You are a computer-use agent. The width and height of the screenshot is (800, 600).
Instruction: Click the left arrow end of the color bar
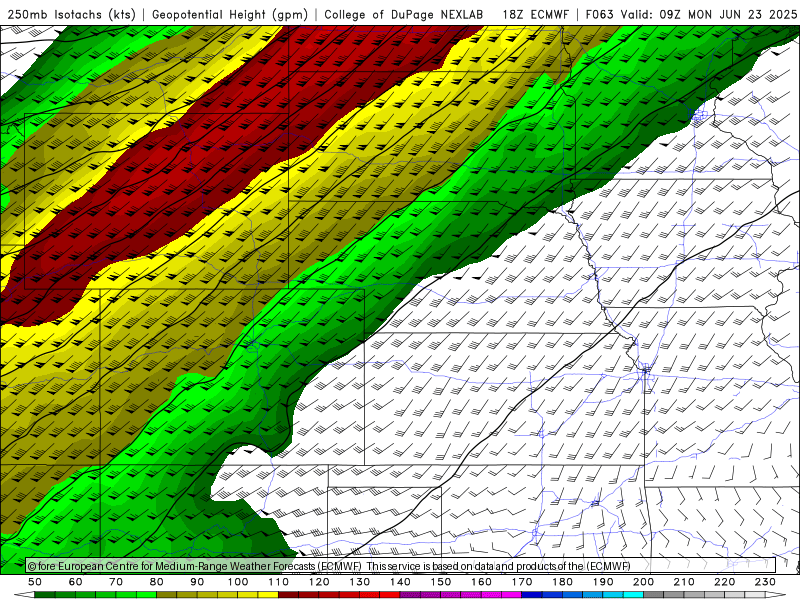(x=24, y=595)
